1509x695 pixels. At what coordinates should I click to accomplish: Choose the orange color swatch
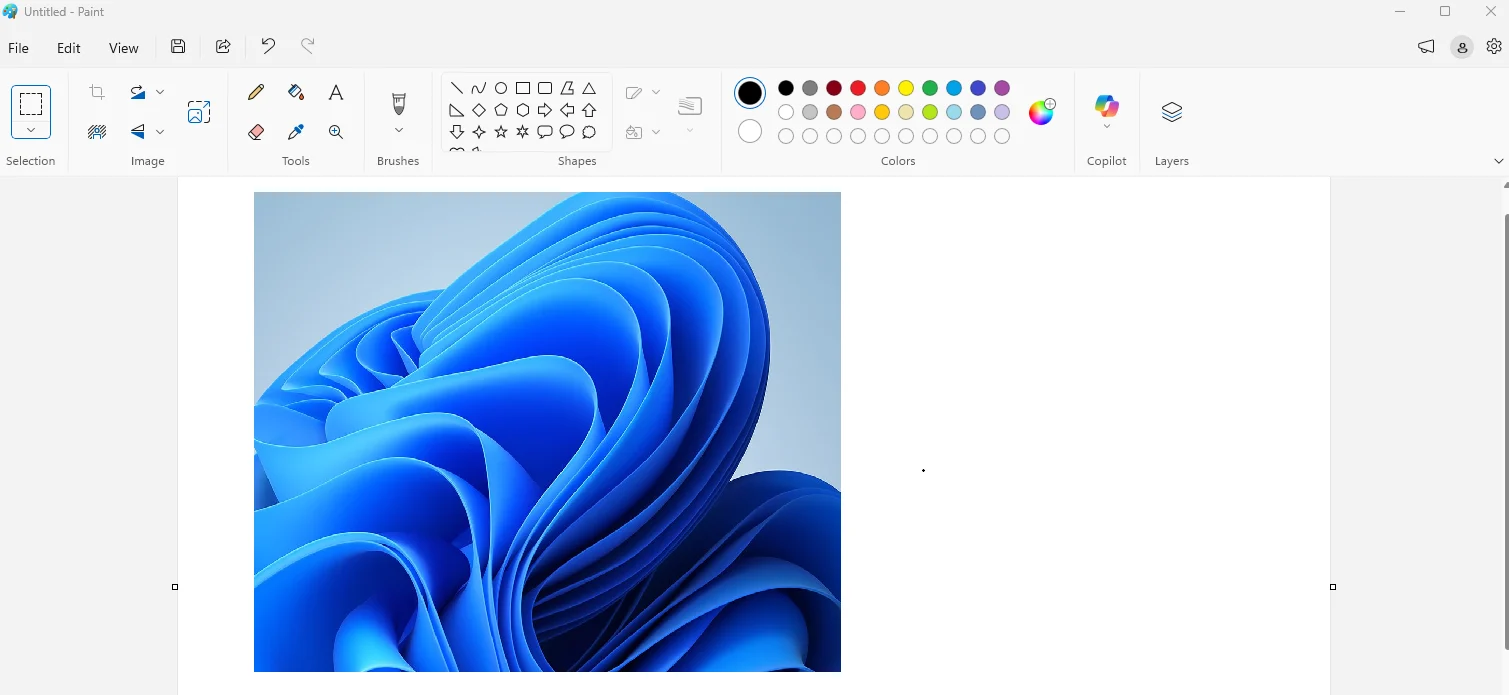point(882,88)
